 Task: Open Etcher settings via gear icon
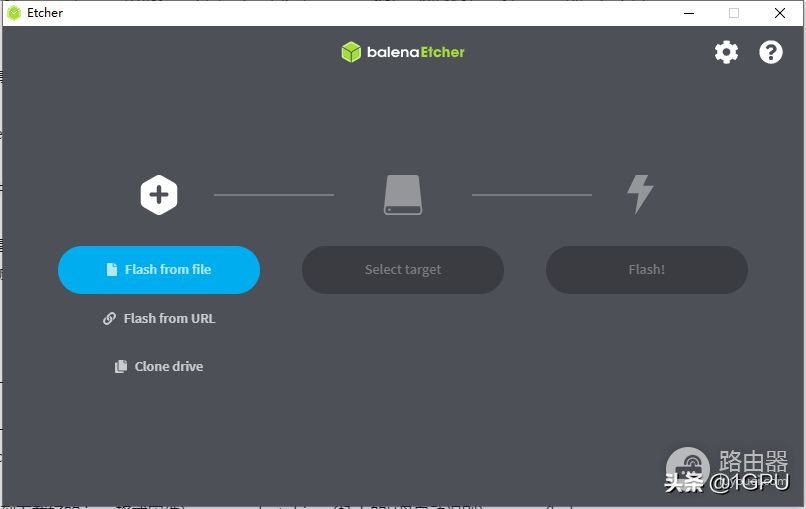point(726,52)
